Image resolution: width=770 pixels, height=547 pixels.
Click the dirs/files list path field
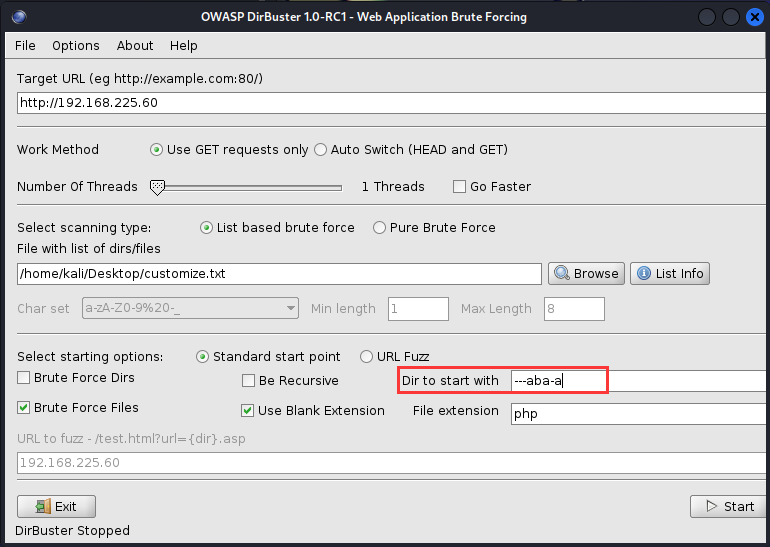279,274
